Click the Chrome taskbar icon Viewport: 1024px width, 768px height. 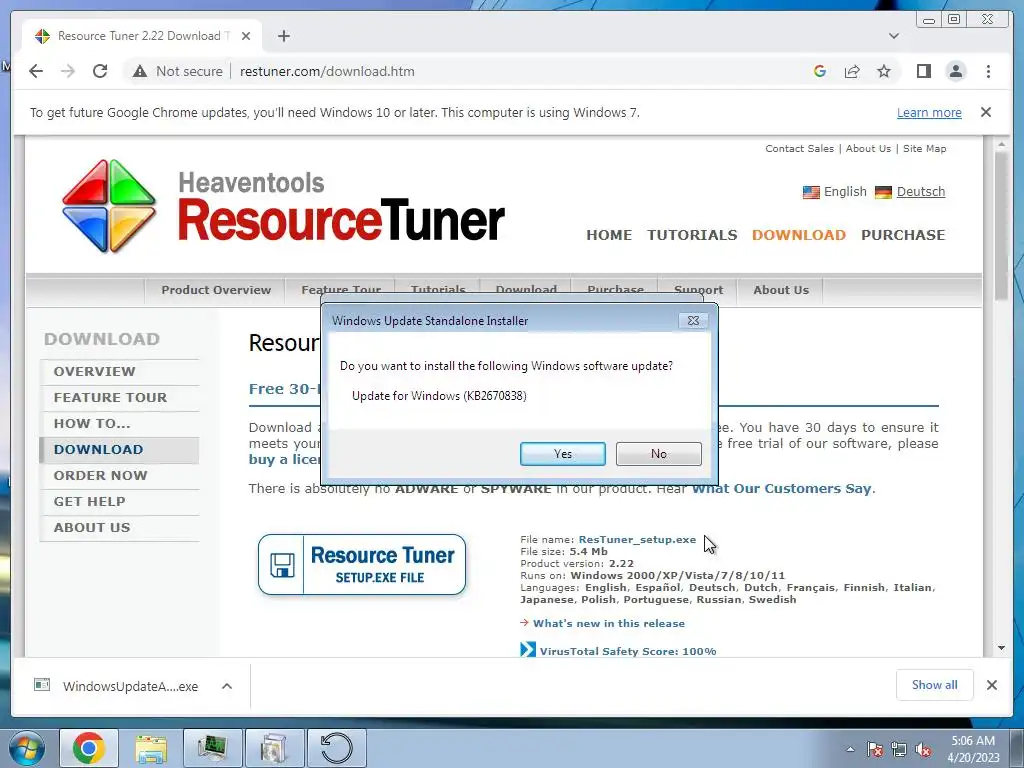89,748
